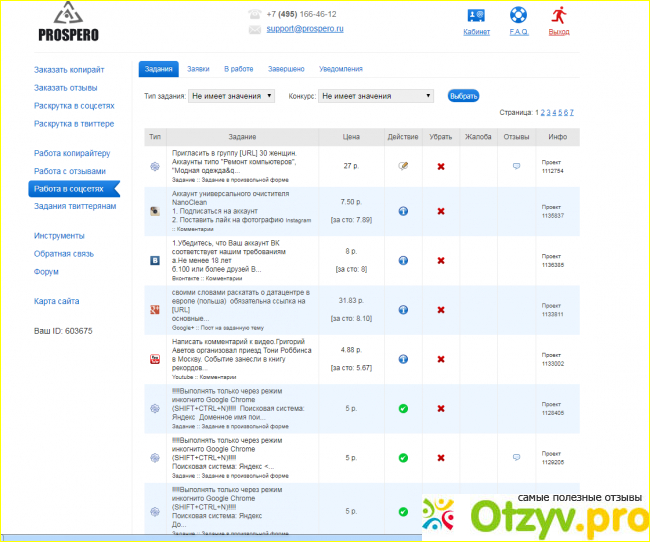Open Работа копирайтеру in sidebar
The height and width of the screenshot is (542, 650).
[x=71, y=154]
